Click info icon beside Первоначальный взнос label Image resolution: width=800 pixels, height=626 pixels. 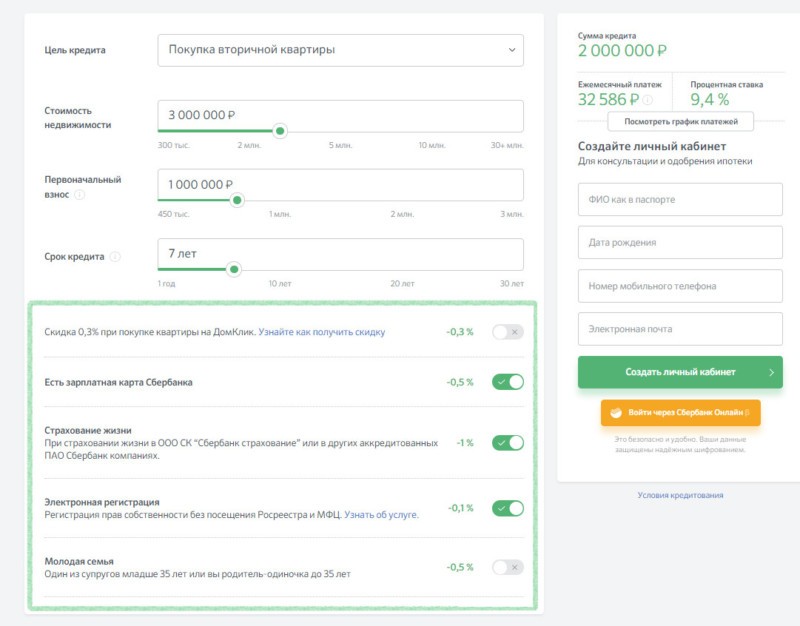tap(80, 195)
